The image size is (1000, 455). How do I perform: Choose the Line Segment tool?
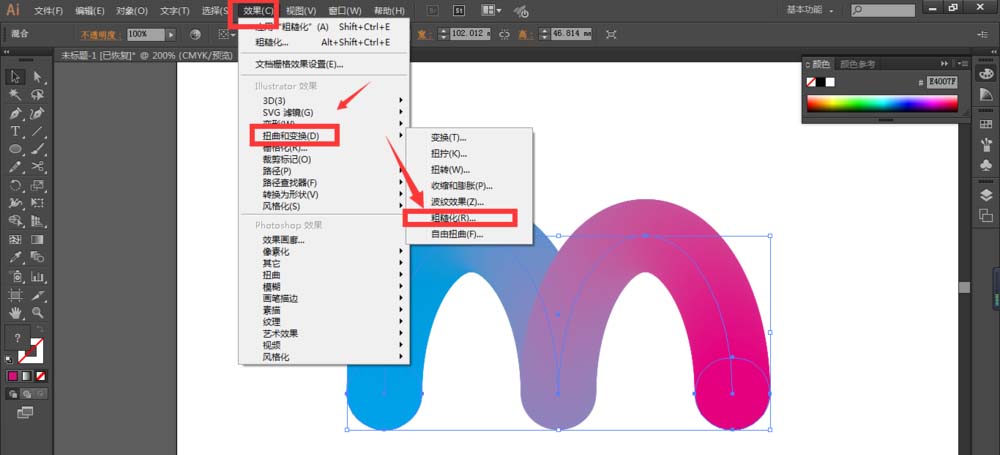pyautogui.click(x=38, y=131)
